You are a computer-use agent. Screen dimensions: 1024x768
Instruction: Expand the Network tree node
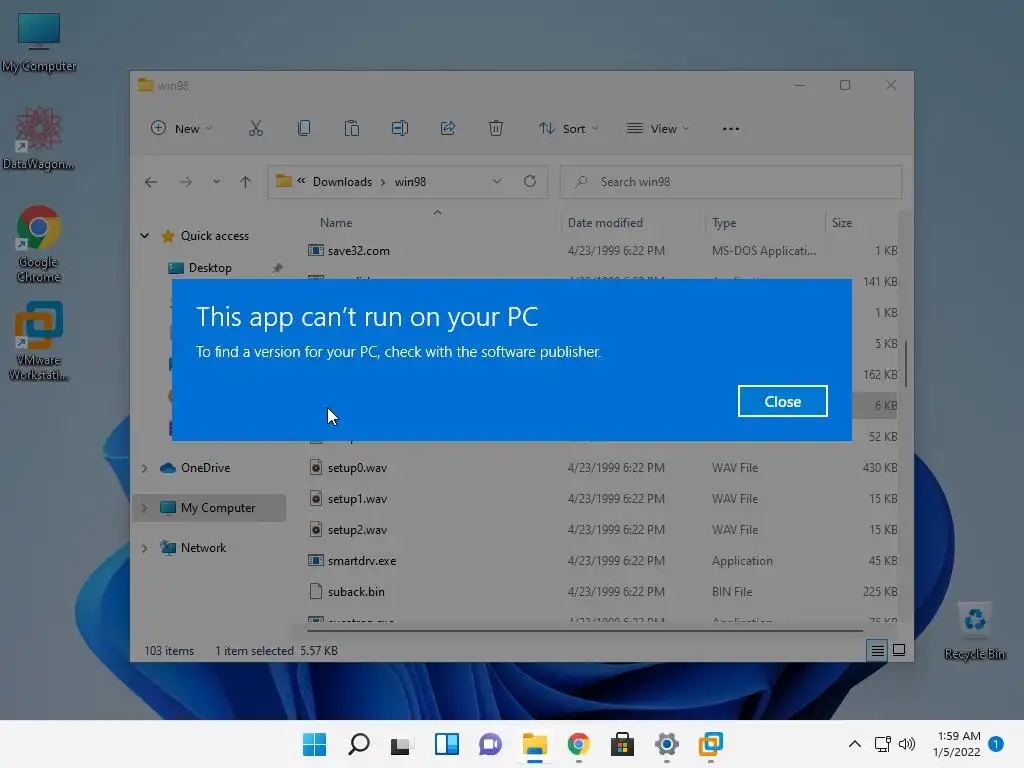pyautogui.click(x=144, y=547)
